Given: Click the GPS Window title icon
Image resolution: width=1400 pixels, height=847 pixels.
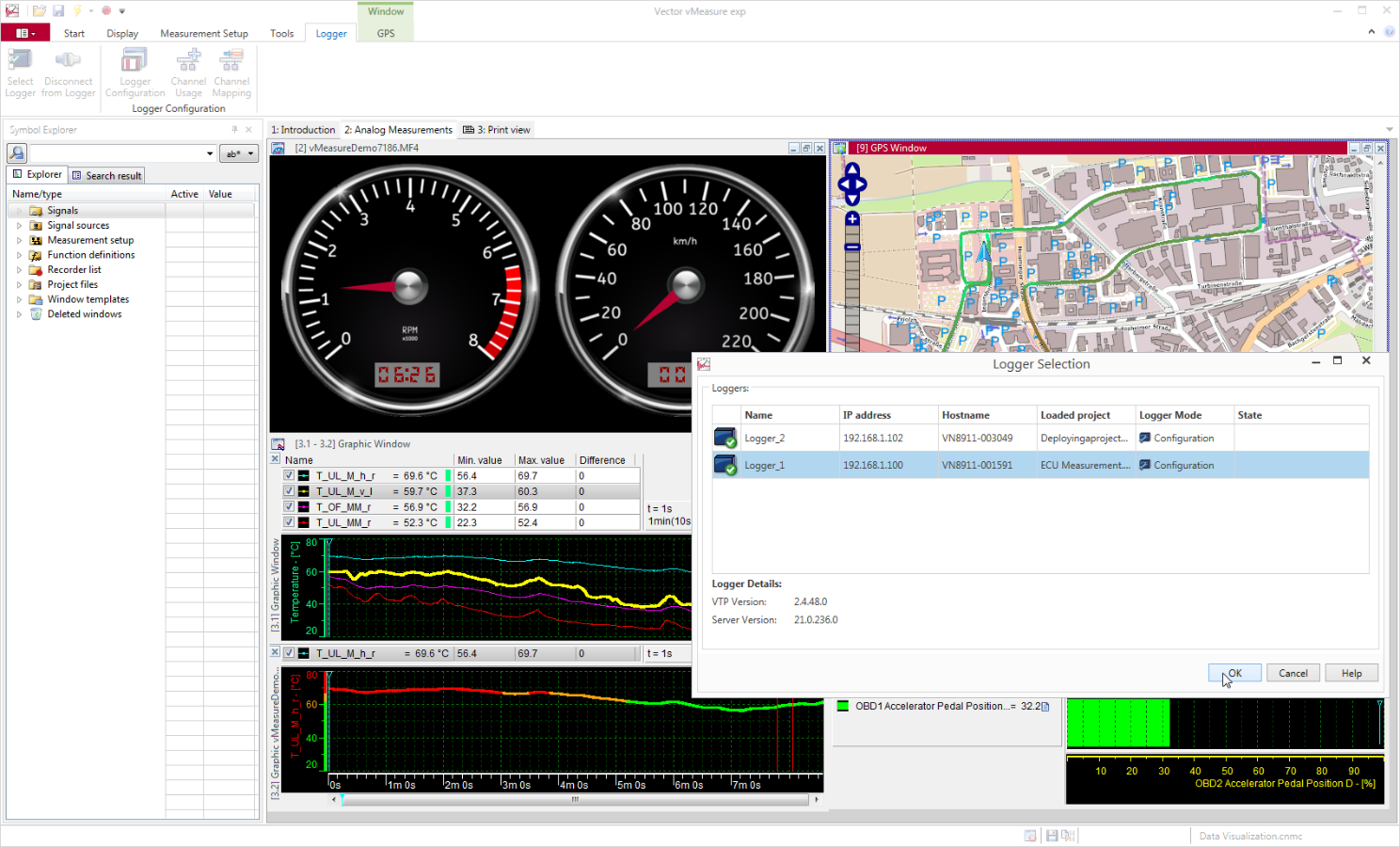Looking at the screenshot, I should point(839,148).
